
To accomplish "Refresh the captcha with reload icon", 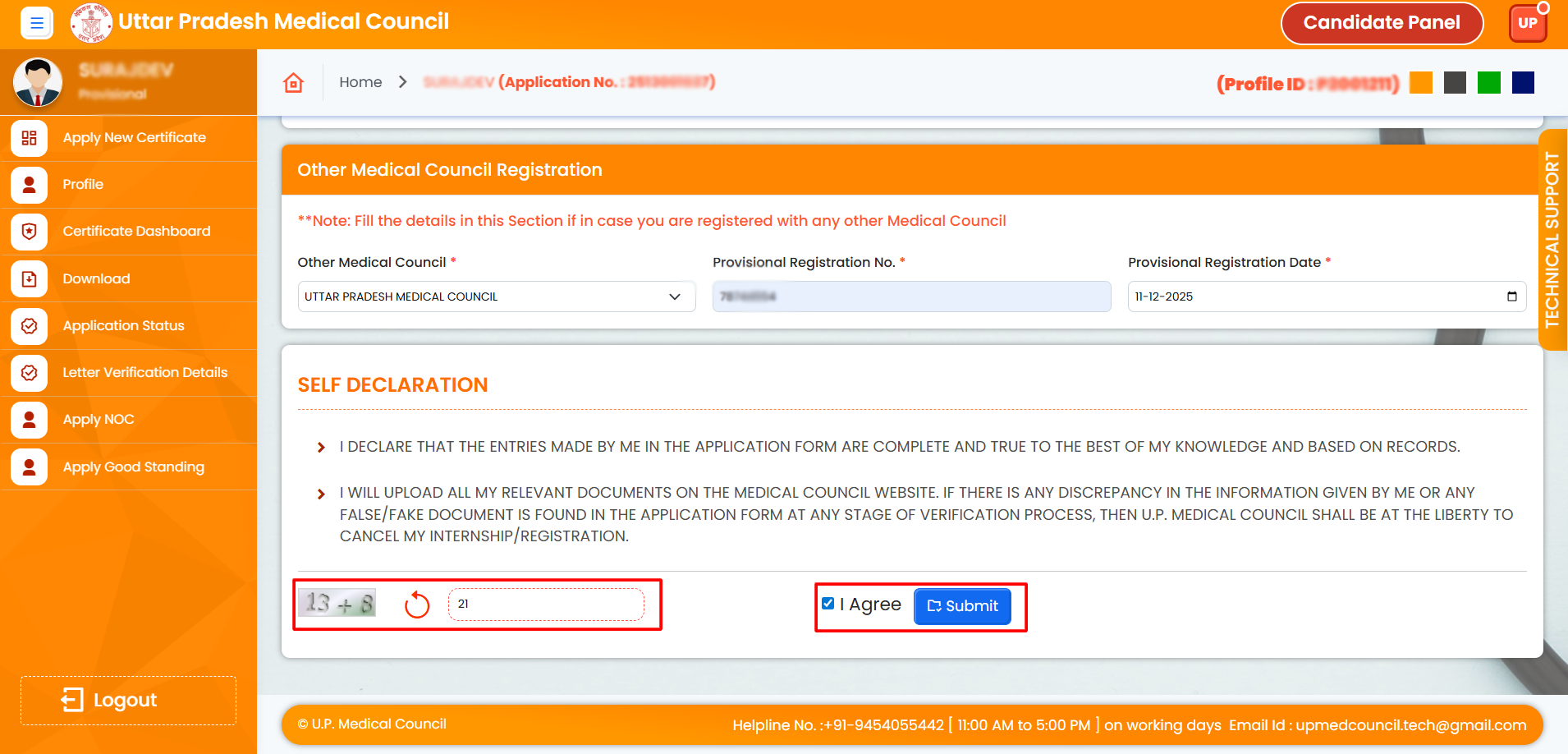I will pos(417,605).
